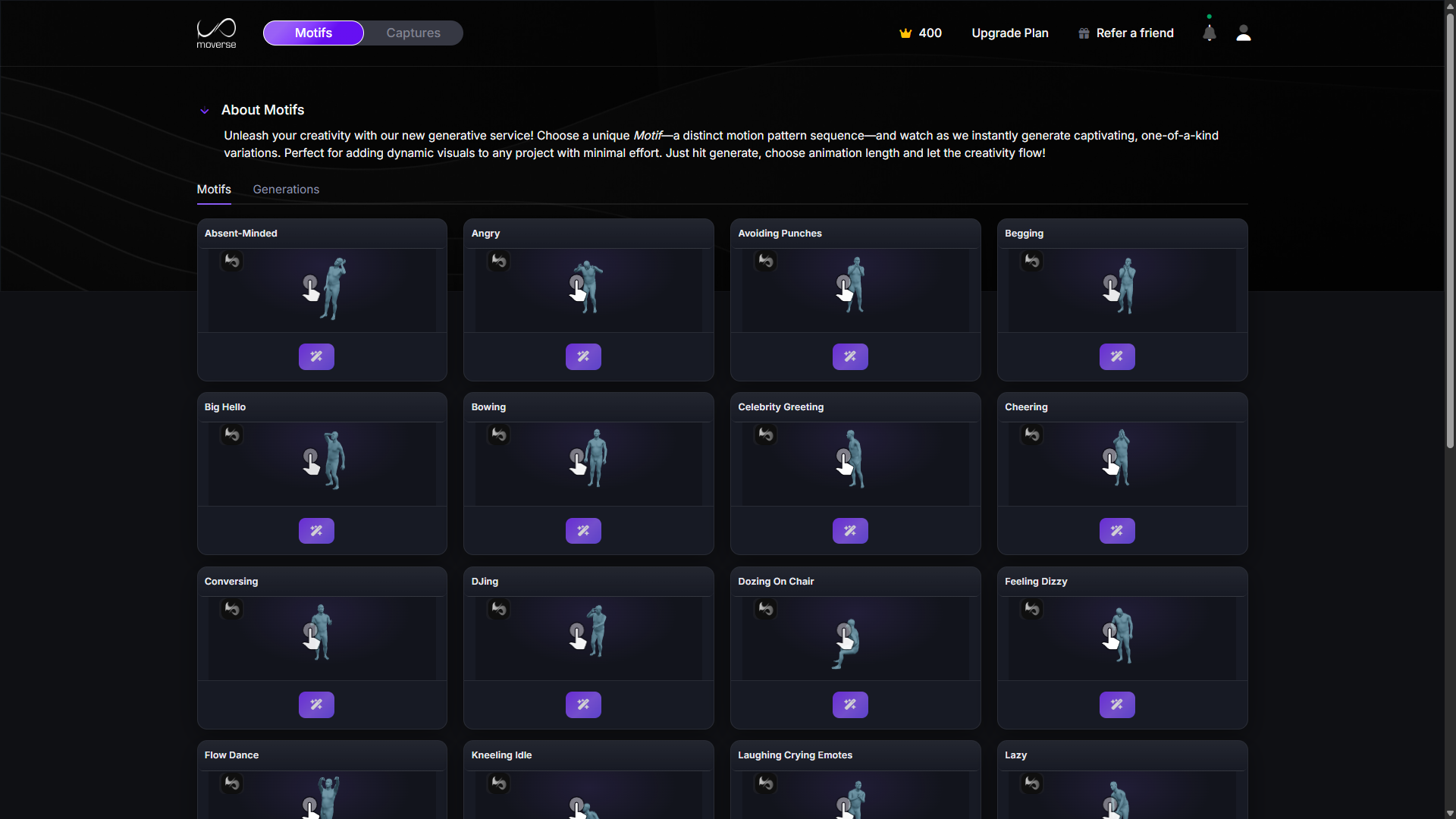Viewport: 1456px width, 819px height.
Task: Reset the Avoiding Punches preview with arrow icon
Action: pos(766,261)
